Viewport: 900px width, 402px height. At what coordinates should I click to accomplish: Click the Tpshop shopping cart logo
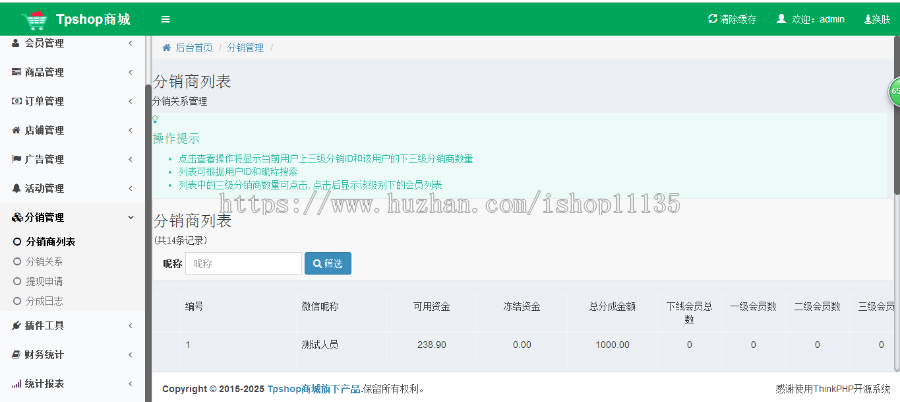(34, 20)
